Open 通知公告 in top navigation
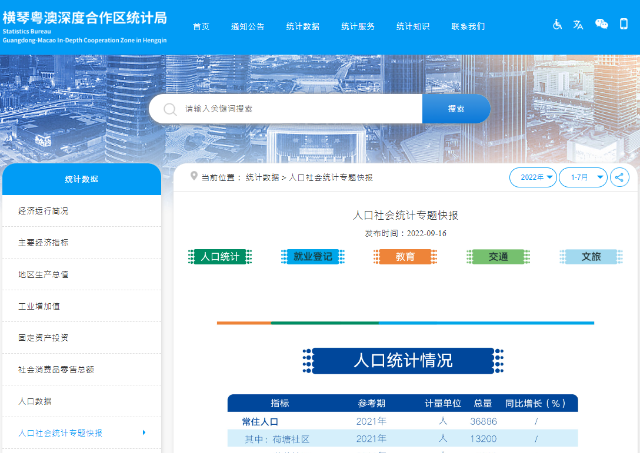Viewport: 640px width, 453px height. click(x=247, y=27)
